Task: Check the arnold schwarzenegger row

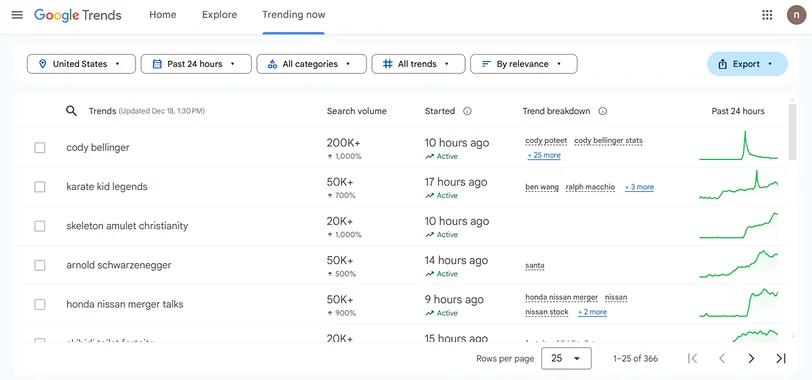Action: pos(40,265)
